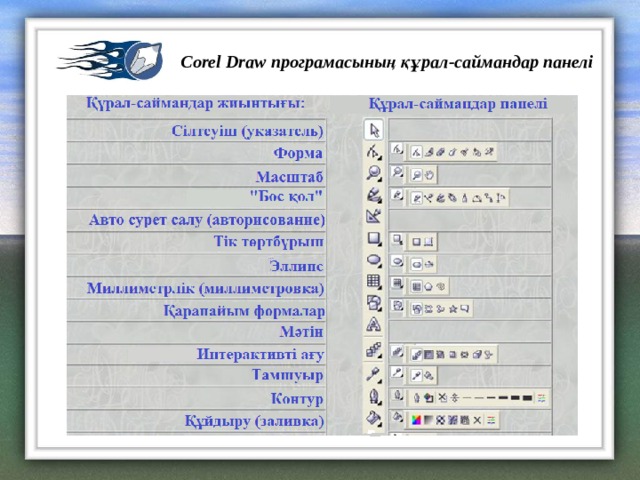Choose the Interactive Connector tool in curve flyout
This screenshot has width=640, height=480.
tap(489, 198)
